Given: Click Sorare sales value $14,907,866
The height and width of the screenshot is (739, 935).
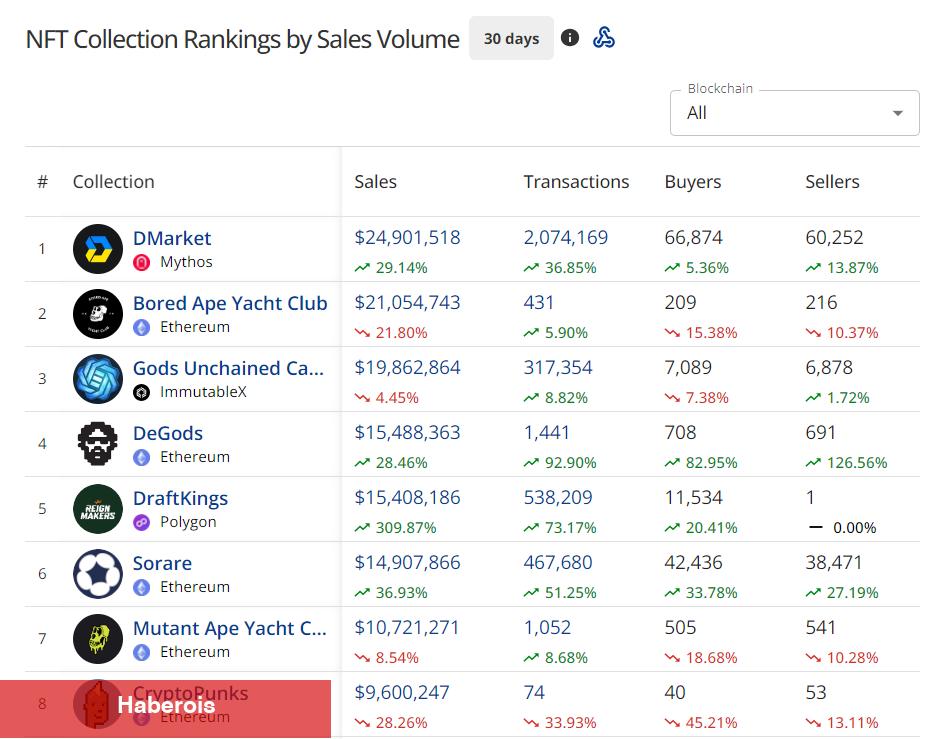Looking at the screenshot, I should (x=407, y=563).
